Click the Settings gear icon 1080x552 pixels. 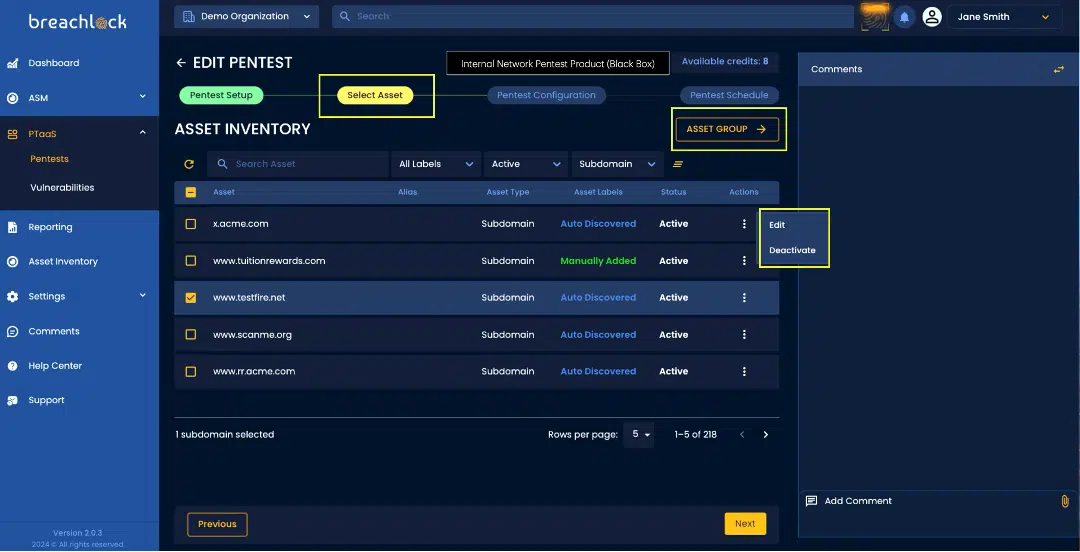tap(12, 296)
